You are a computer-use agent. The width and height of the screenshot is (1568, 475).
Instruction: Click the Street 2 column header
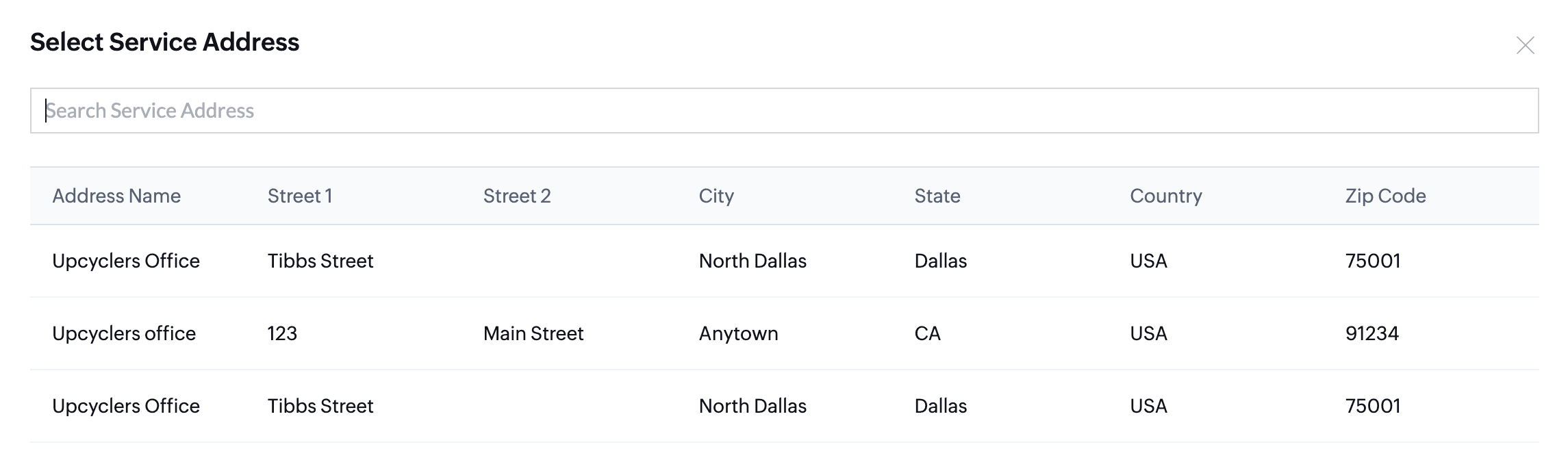tap(517, 196)
